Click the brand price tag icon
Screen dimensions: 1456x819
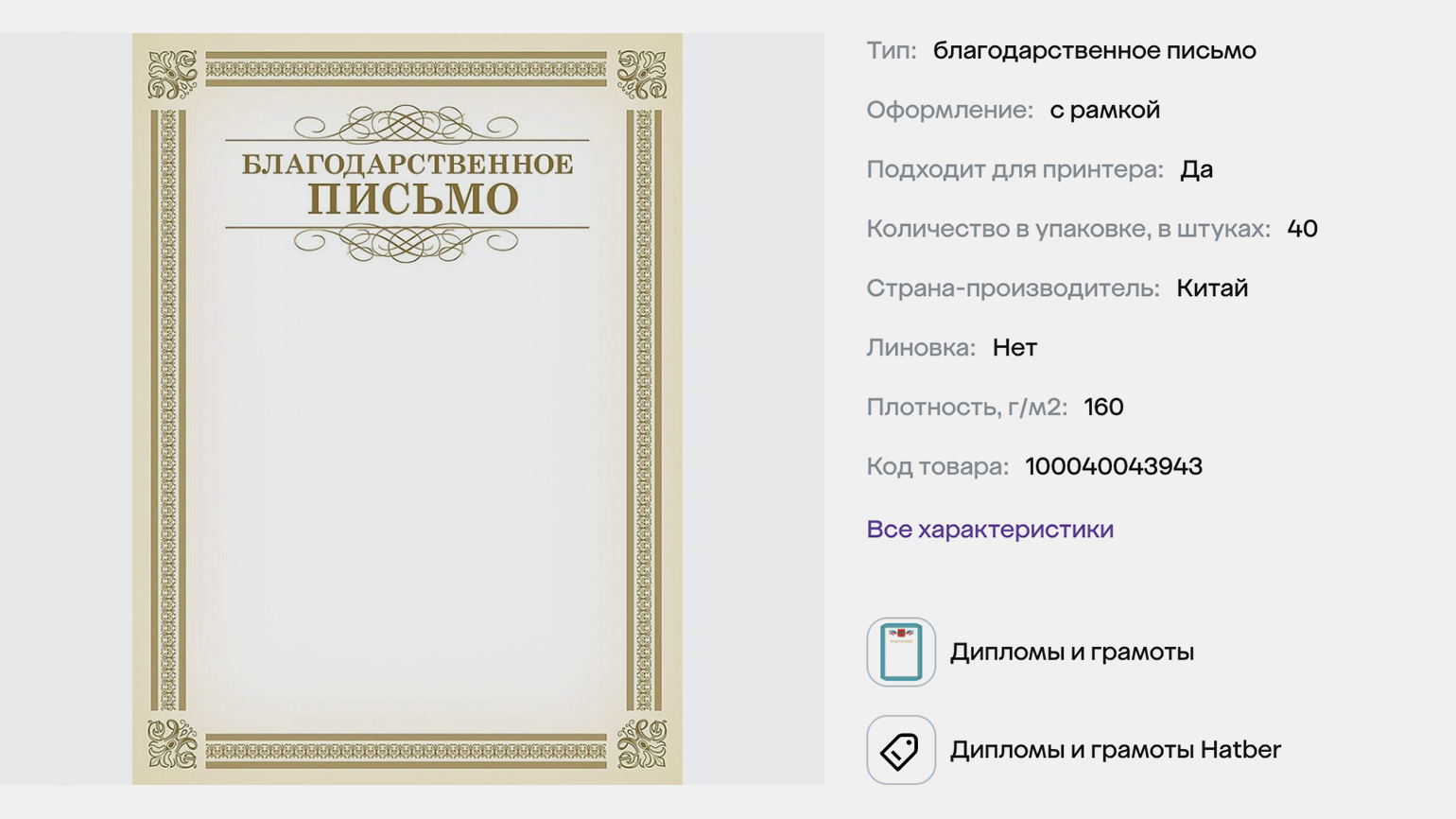900,750
